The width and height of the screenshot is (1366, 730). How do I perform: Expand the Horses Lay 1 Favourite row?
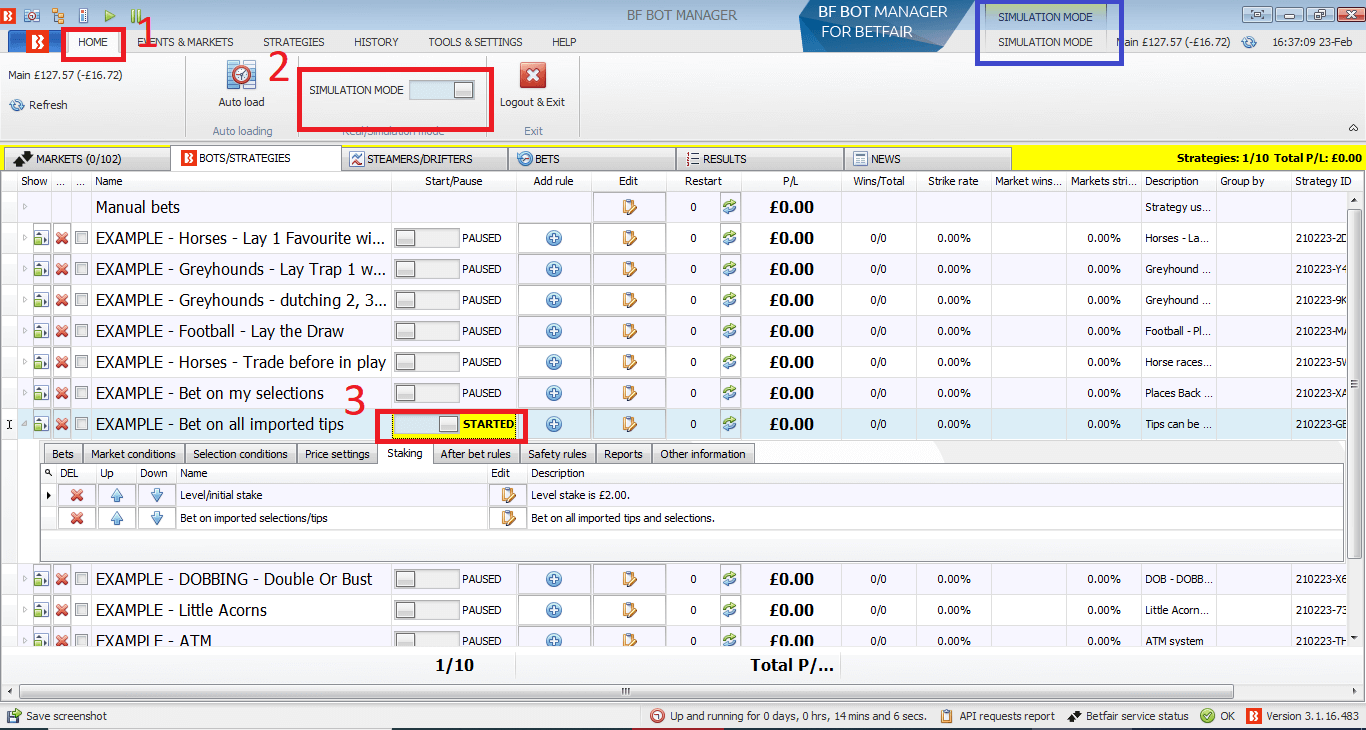coord(25,238)
